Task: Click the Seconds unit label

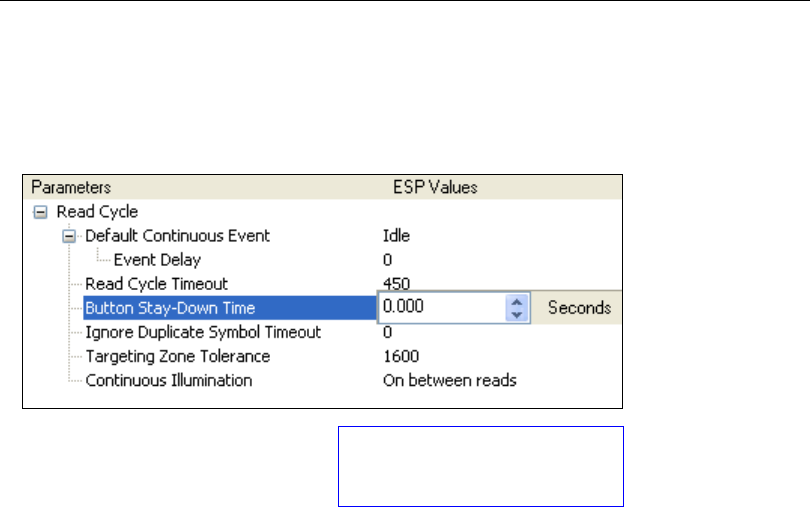Action: (579, 308)
